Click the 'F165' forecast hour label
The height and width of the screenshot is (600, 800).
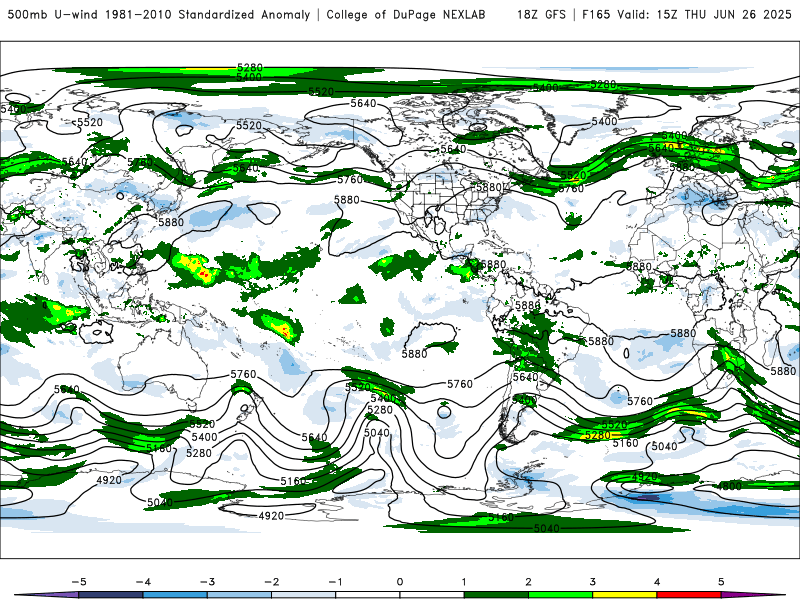596,14
